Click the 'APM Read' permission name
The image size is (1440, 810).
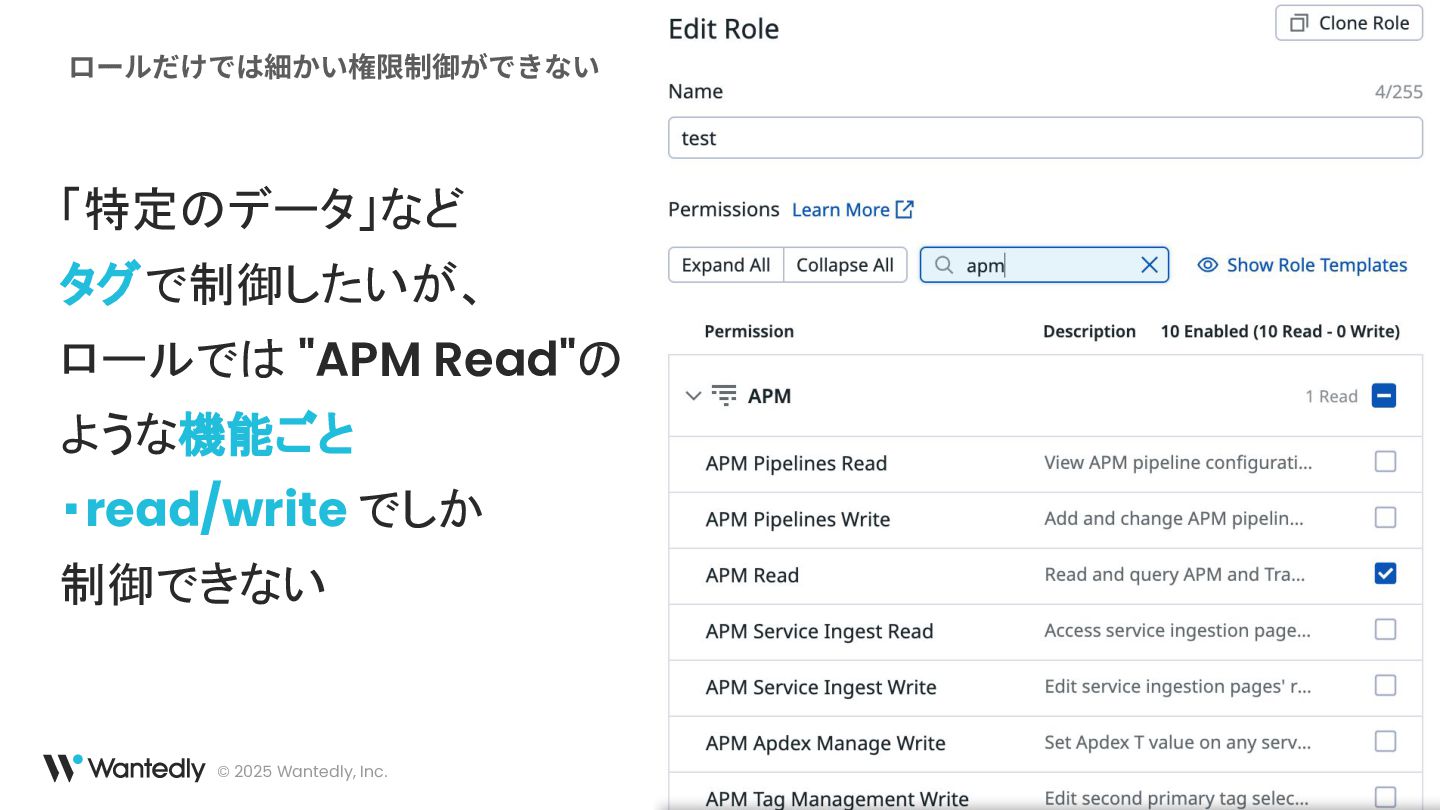tap(752, 575)
